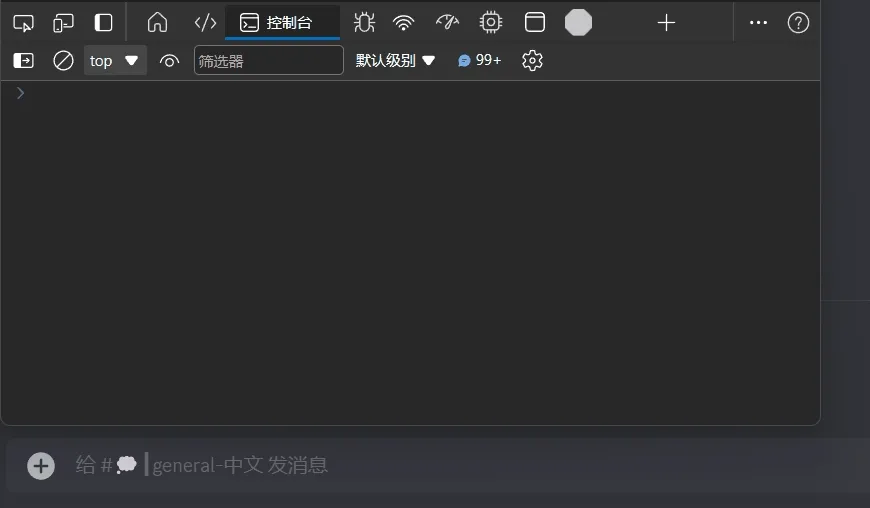Open the 99+ issues counter
The image size is (870, 508).
pyautogui.click(x=480, y=61)
